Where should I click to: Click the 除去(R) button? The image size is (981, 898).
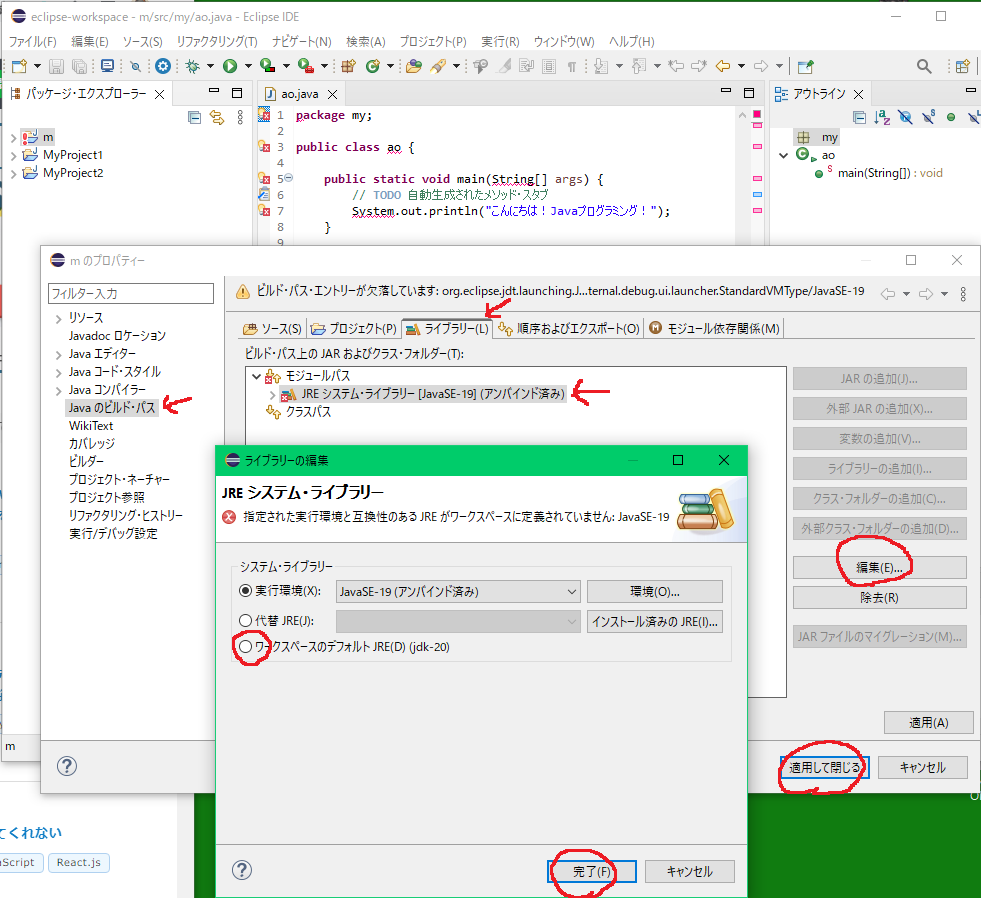click(x=879, y=598)
